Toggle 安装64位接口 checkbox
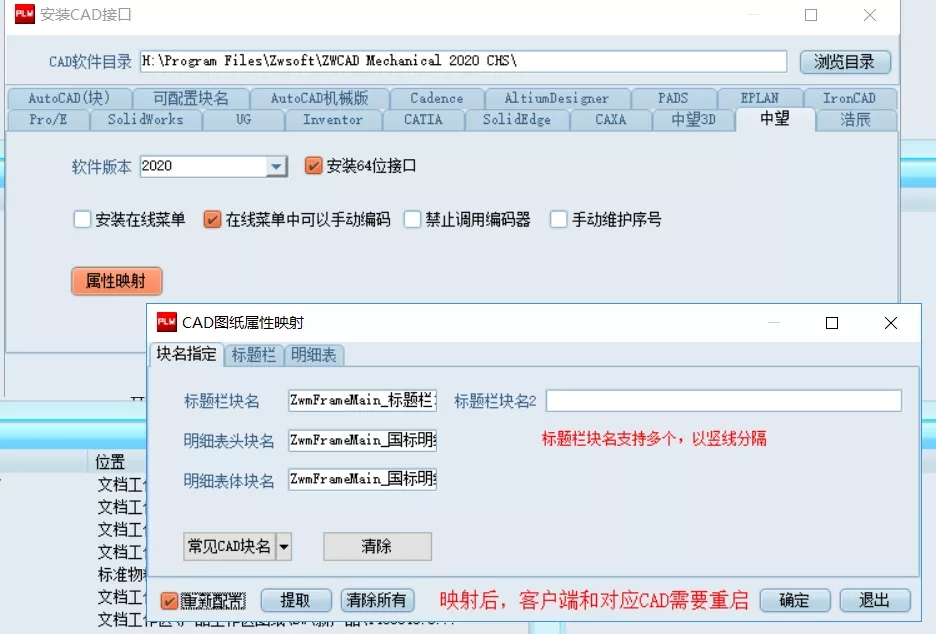Viewport: 936px width, 634px height. [x=313, y=166]
